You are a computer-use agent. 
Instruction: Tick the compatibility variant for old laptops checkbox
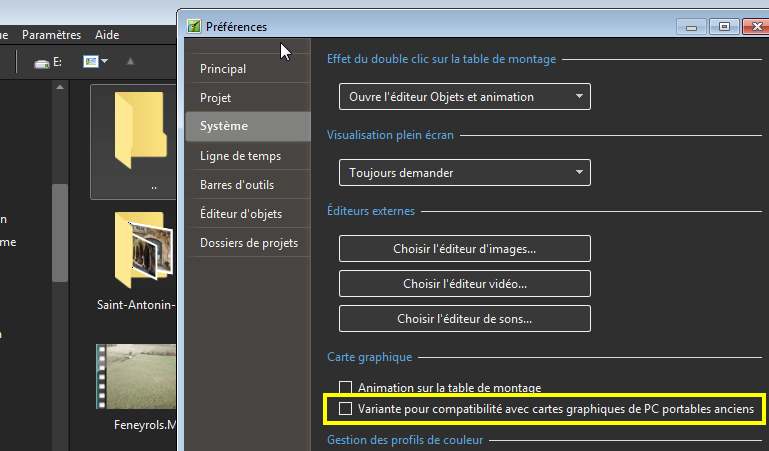346,409
